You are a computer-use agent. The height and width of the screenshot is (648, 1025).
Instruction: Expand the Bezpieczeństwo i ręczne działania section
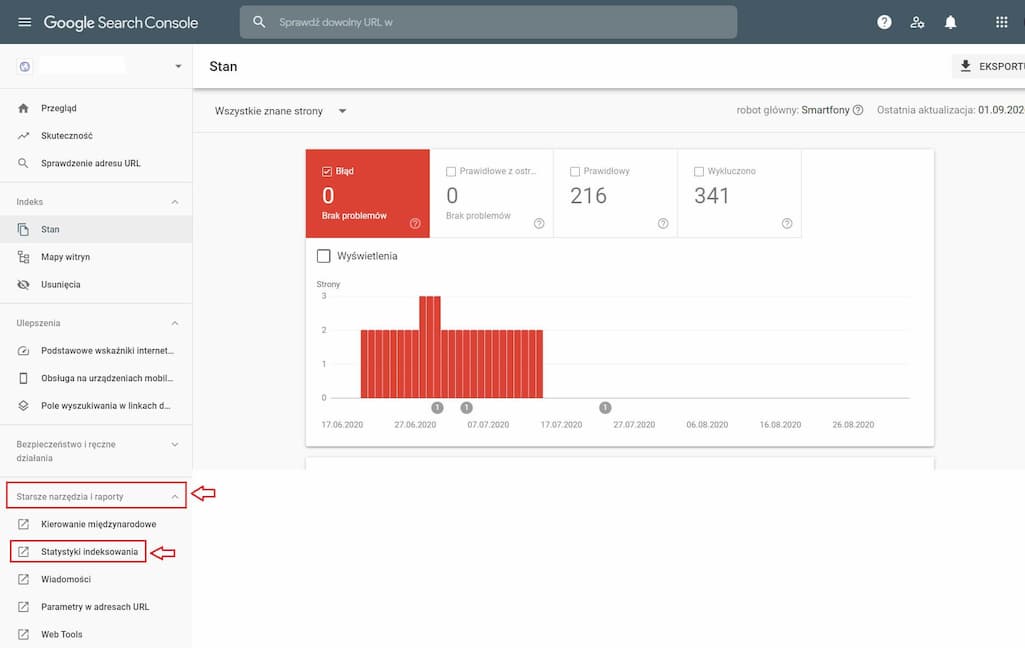[175, 443]
